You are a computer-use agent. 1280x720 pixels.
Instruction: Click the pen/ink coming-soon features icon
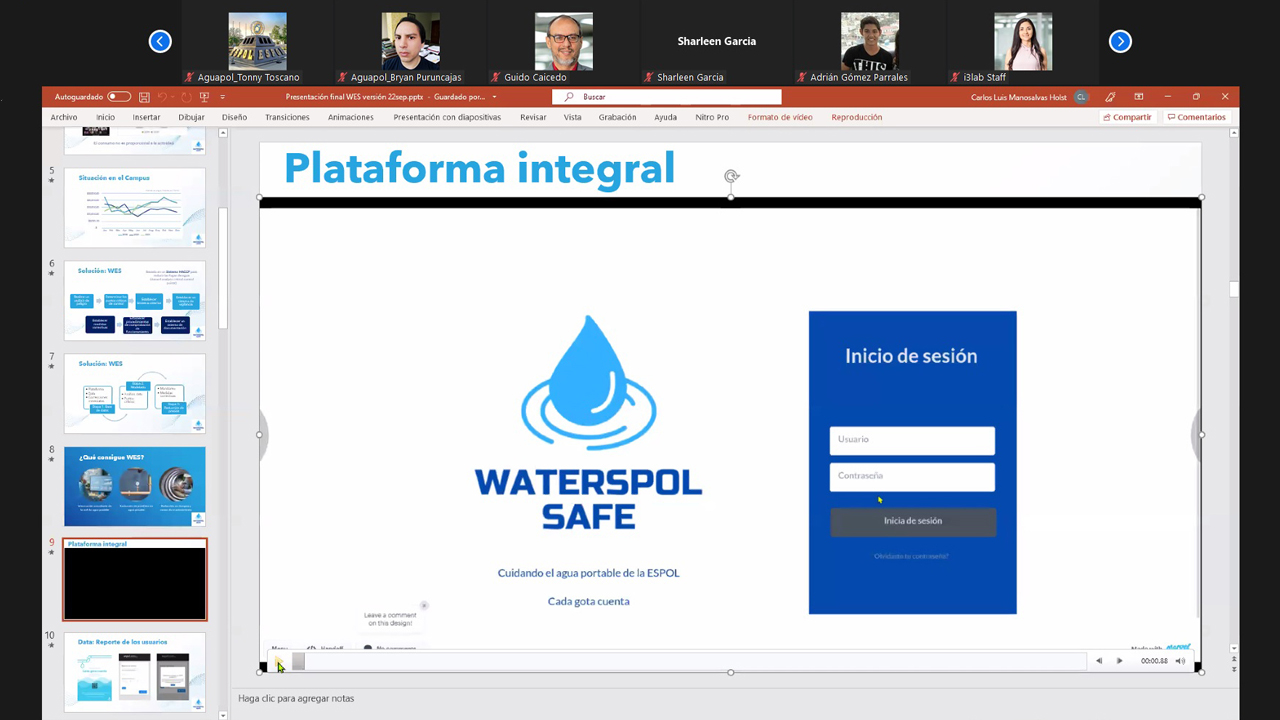(1110, 97)
